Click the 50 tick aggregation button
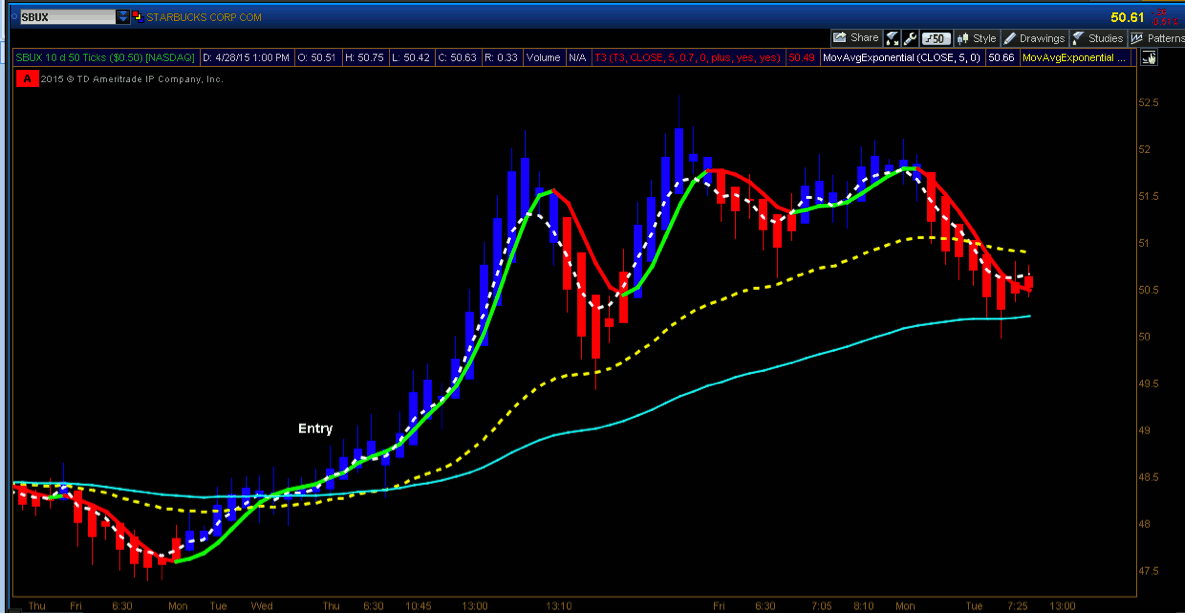 (x=936, y=38)
